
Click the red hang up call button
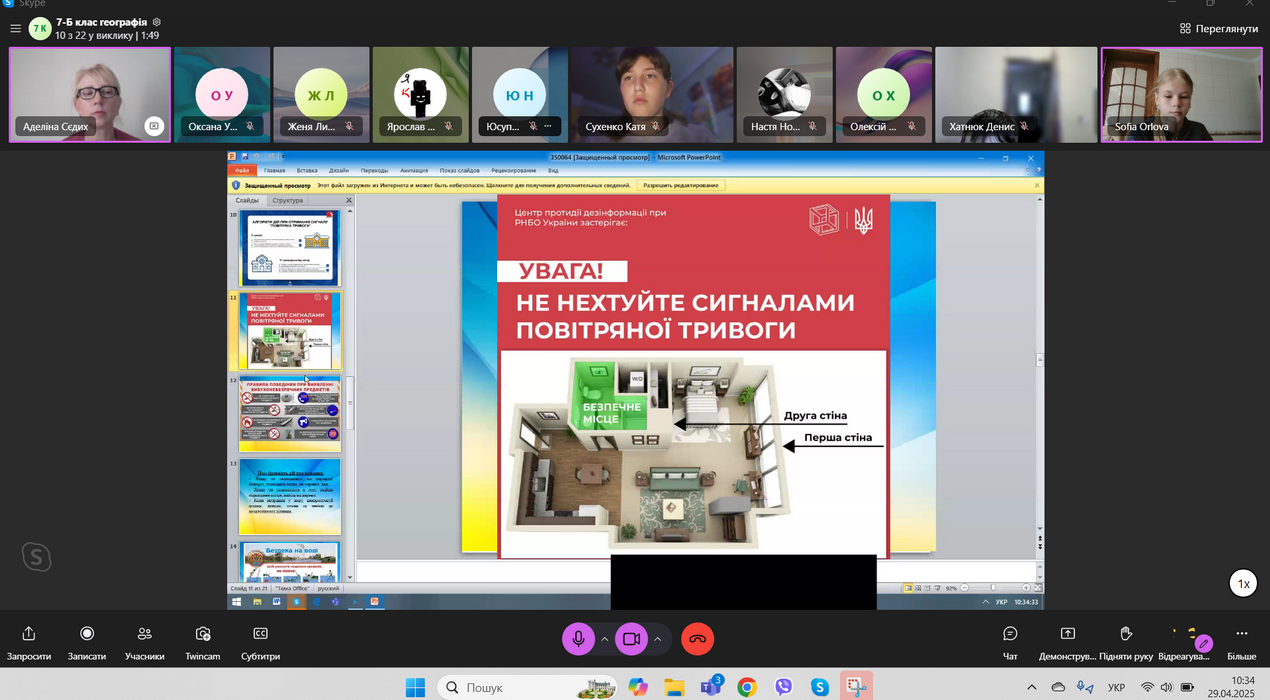tap(697, 639)
